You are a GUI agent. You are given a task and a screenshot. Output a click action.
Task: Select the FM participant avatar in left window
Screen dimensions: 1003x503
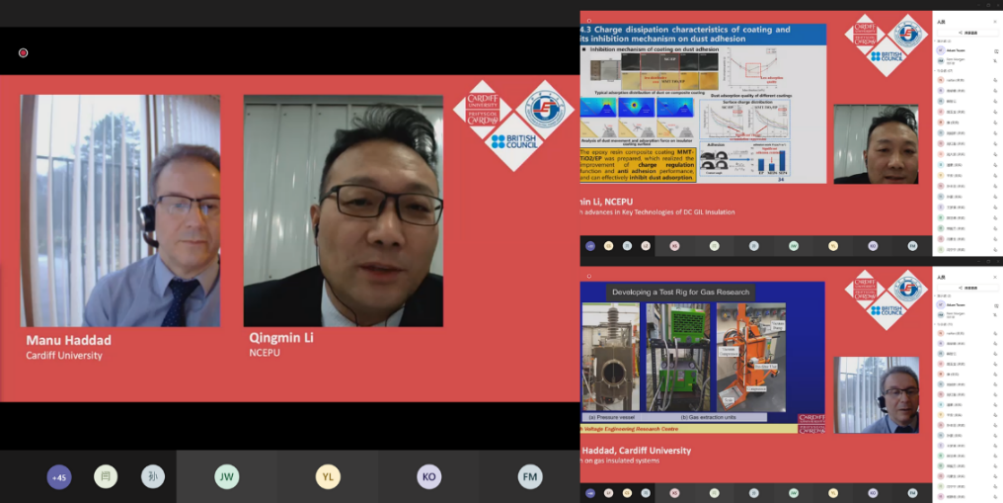tap(529, 477)
